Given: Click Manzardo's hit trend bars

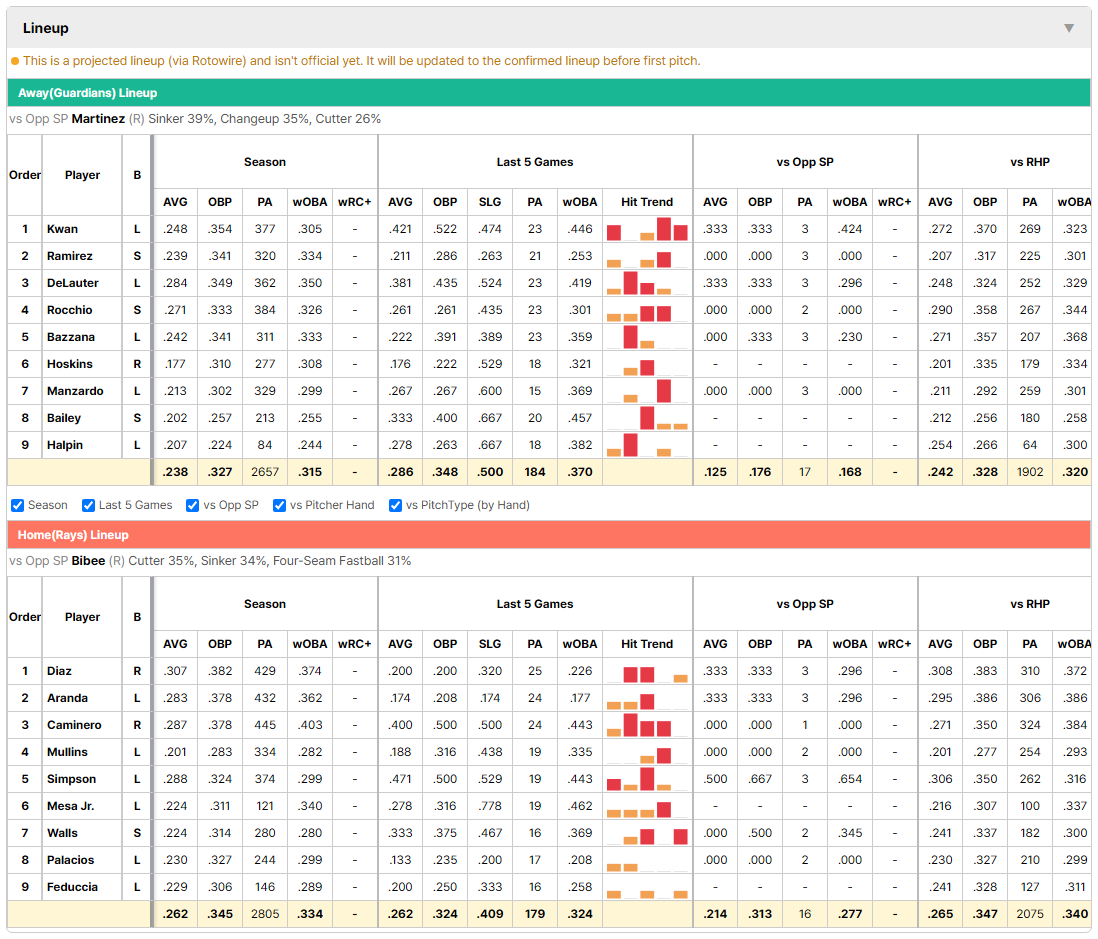Looking at the screenshot, I should (647, 391).
